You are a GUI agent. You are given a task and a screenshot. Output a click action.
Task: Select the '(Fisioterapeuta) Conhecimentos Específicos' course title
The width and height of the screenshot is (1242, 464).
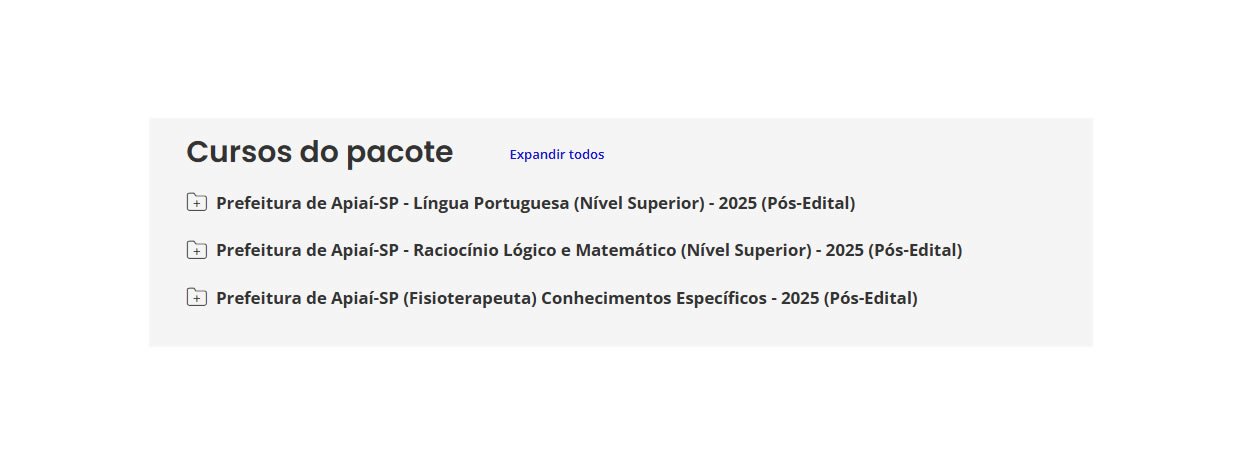566,298
